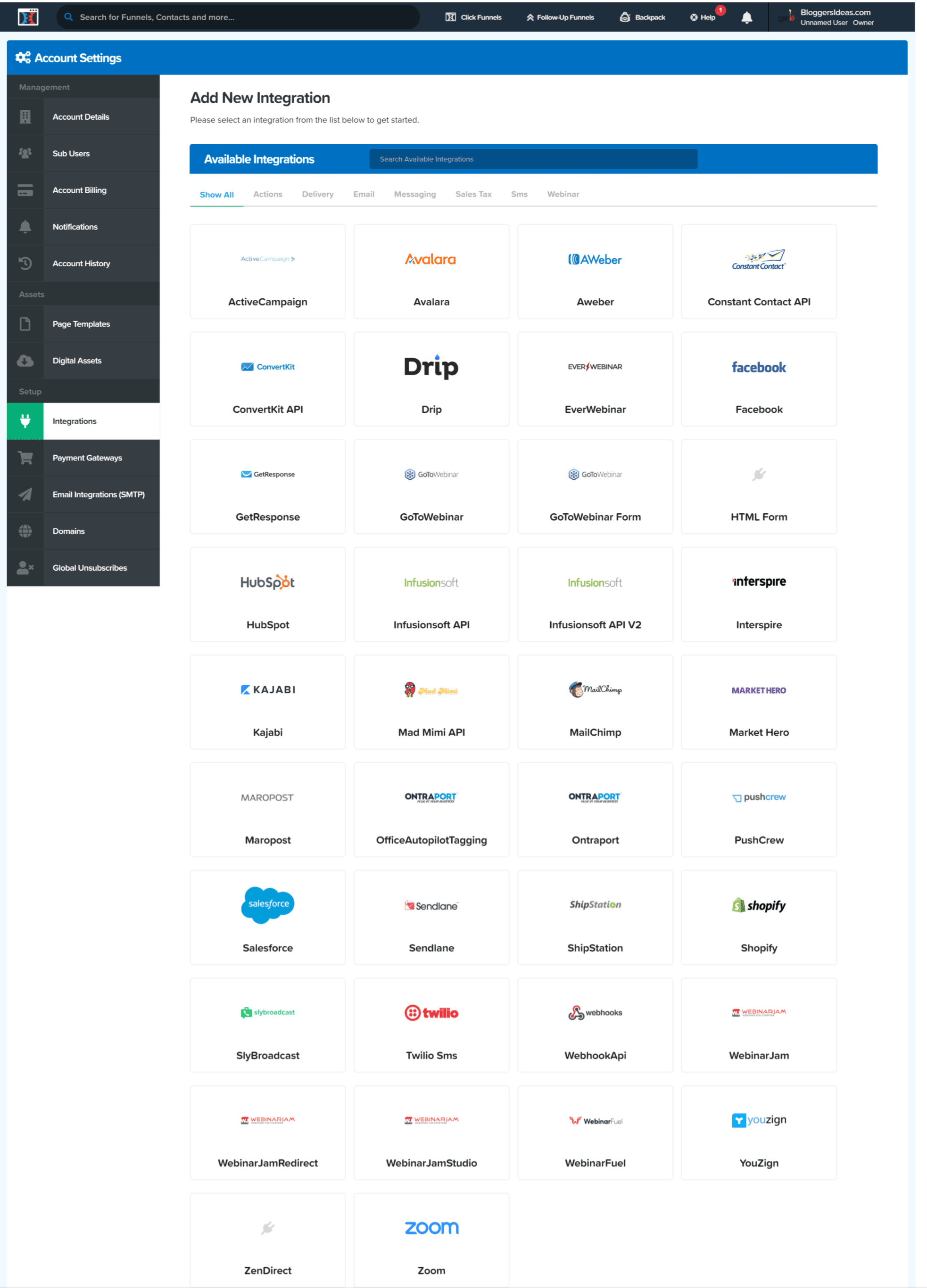Click the Shopify integration icon
This screenshot has width=927, height=1288.
pos(758,905)
